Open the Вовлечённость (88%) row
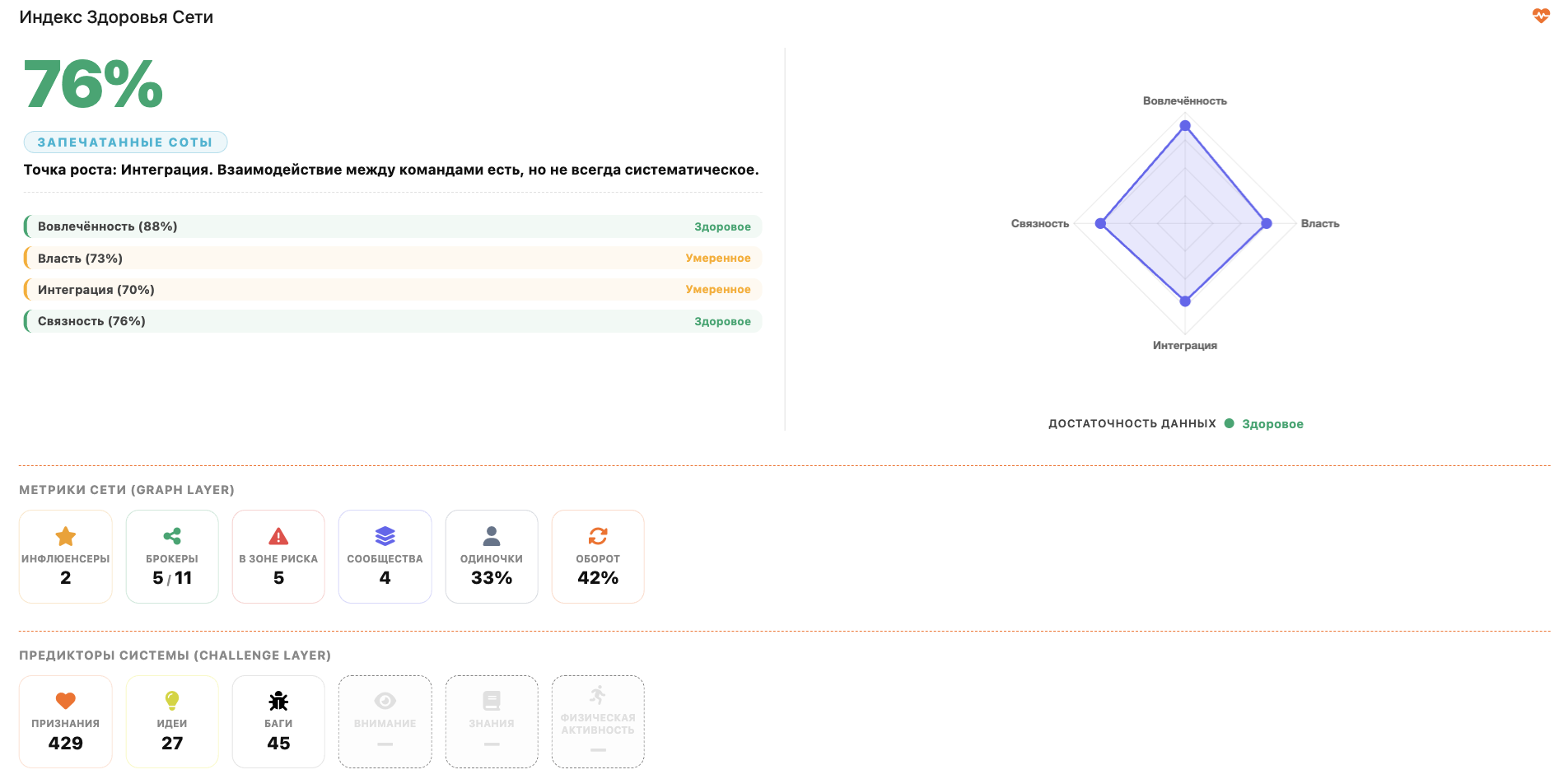Screen dimensions: 1568x779 tap(393, 226)
